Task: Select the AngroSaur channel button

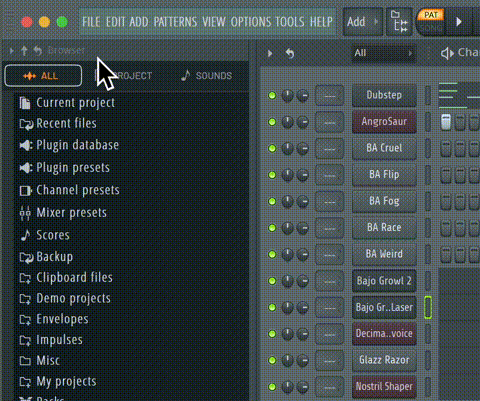Action: click(384, 122)
